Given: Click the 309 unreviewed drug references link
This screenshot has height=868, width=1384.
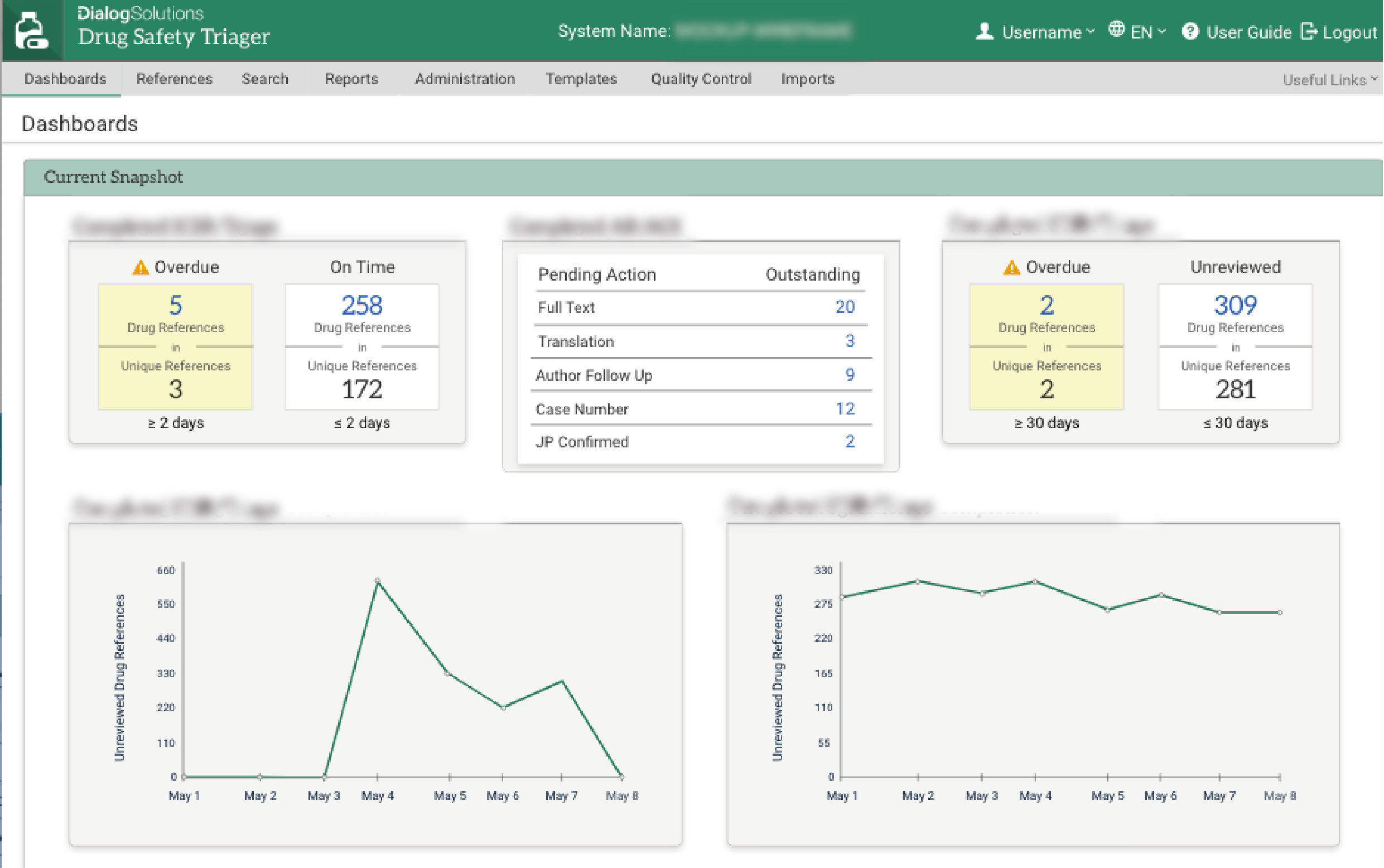Looking at the screenshot, I should click(1235, 305).
